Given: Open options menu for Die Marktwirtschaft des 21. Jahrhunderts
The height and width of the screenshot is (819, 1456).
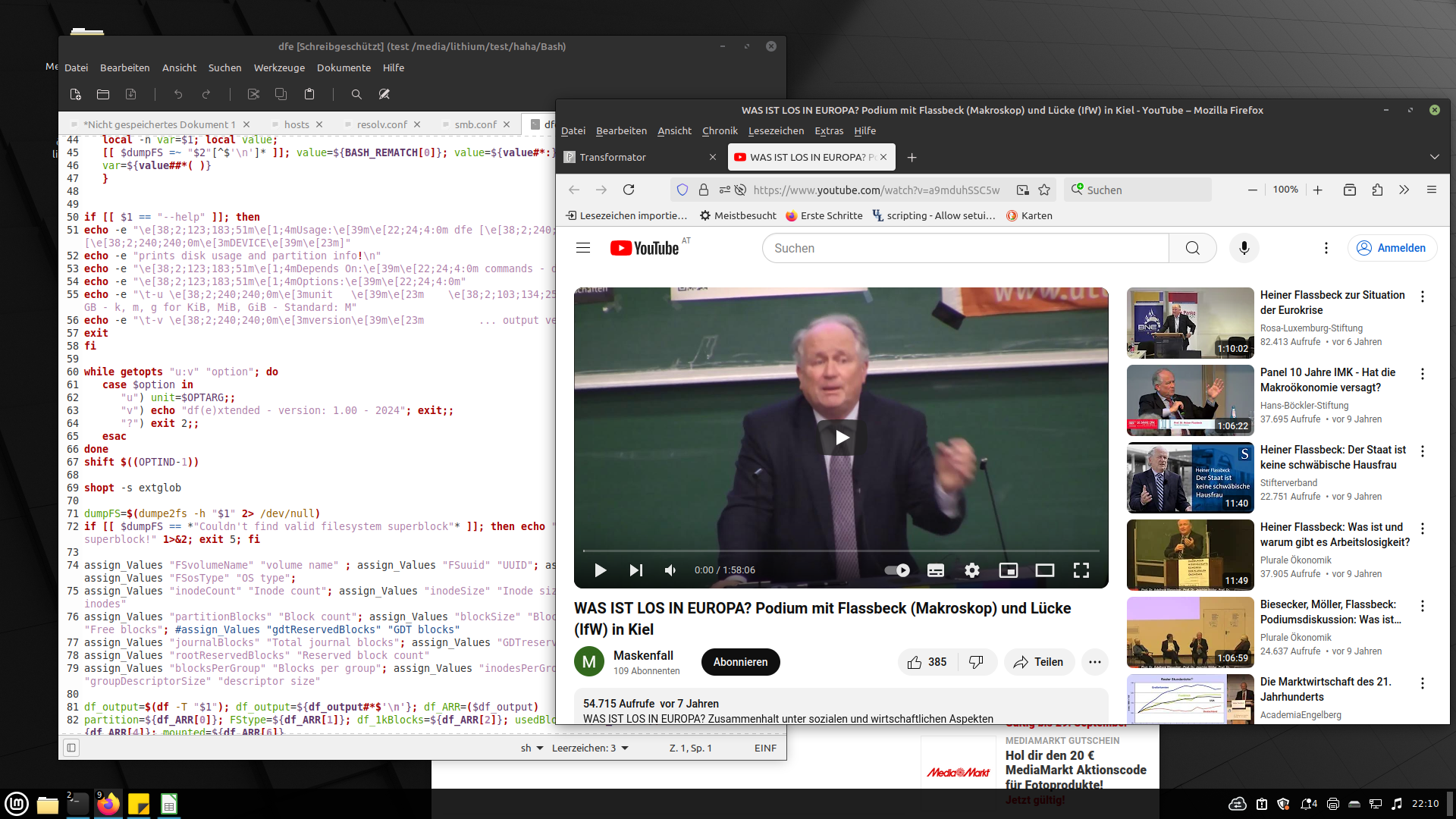Looking at the screenshot, I should 1423,683.
